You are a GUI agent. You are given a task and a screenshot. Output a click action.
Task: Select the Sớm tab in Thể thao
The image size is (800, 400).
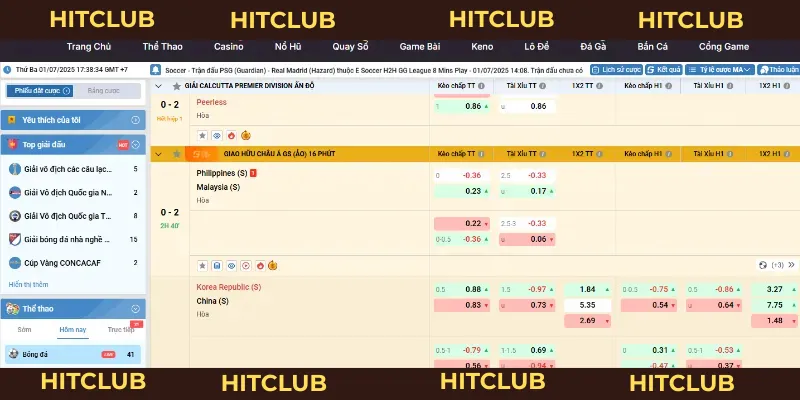24,330
